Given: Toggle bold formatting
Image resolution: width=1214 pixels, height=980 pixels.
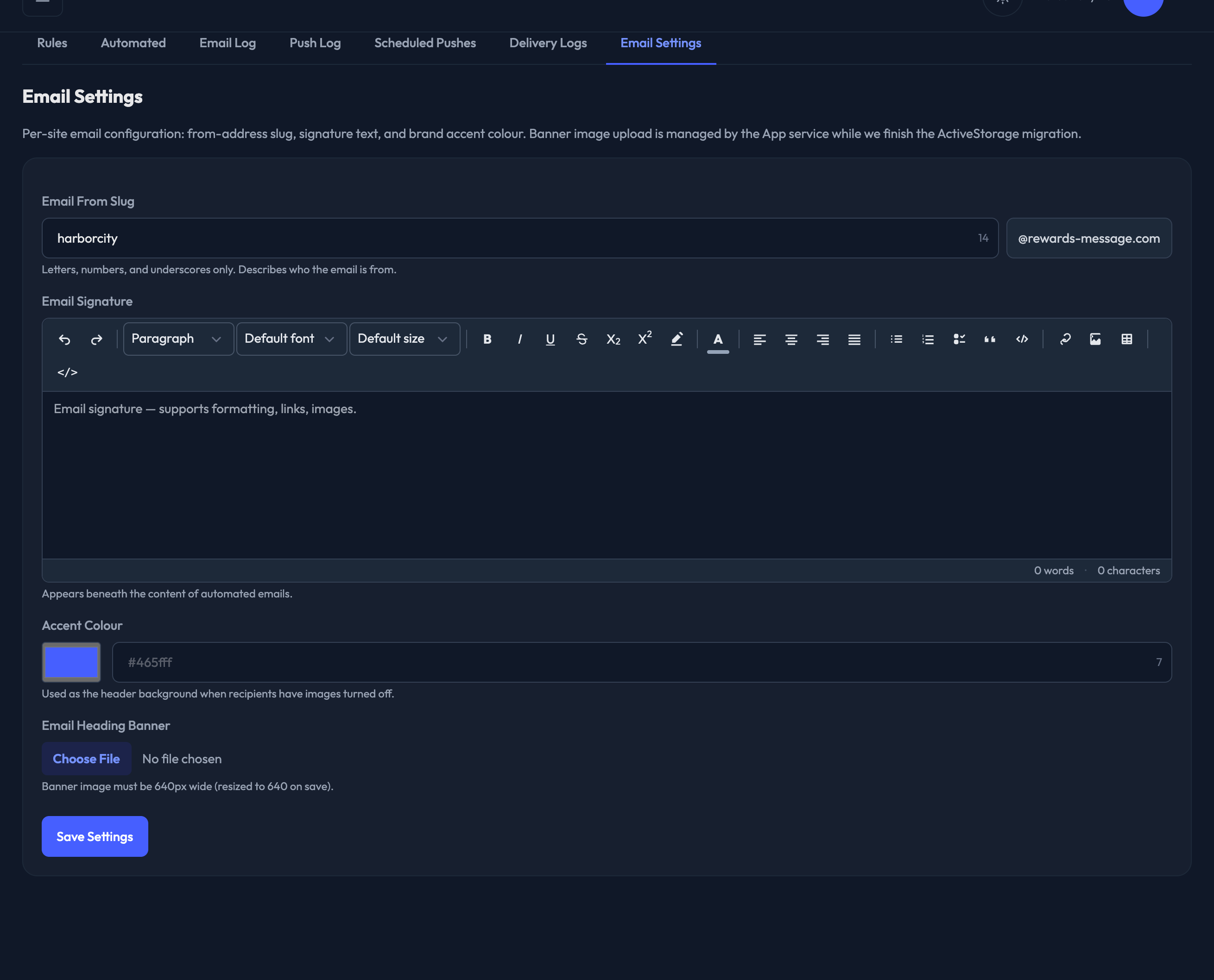Looking at the screenshot, I should coord(487,339).
